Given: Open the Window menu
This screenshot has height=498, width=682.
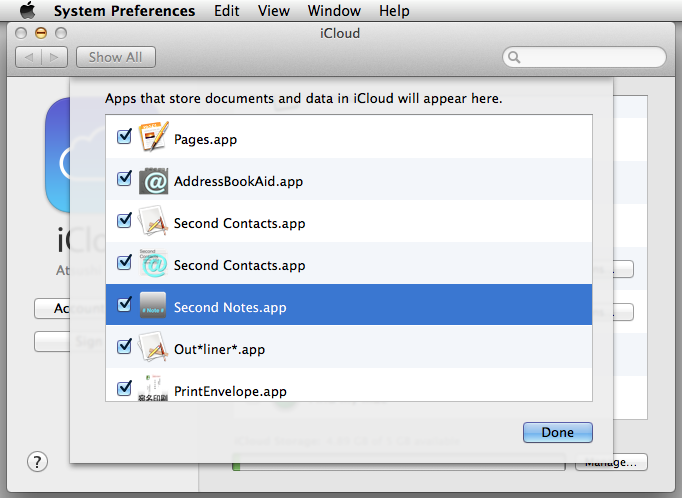Looking at the screenshot, I should 334,10.
